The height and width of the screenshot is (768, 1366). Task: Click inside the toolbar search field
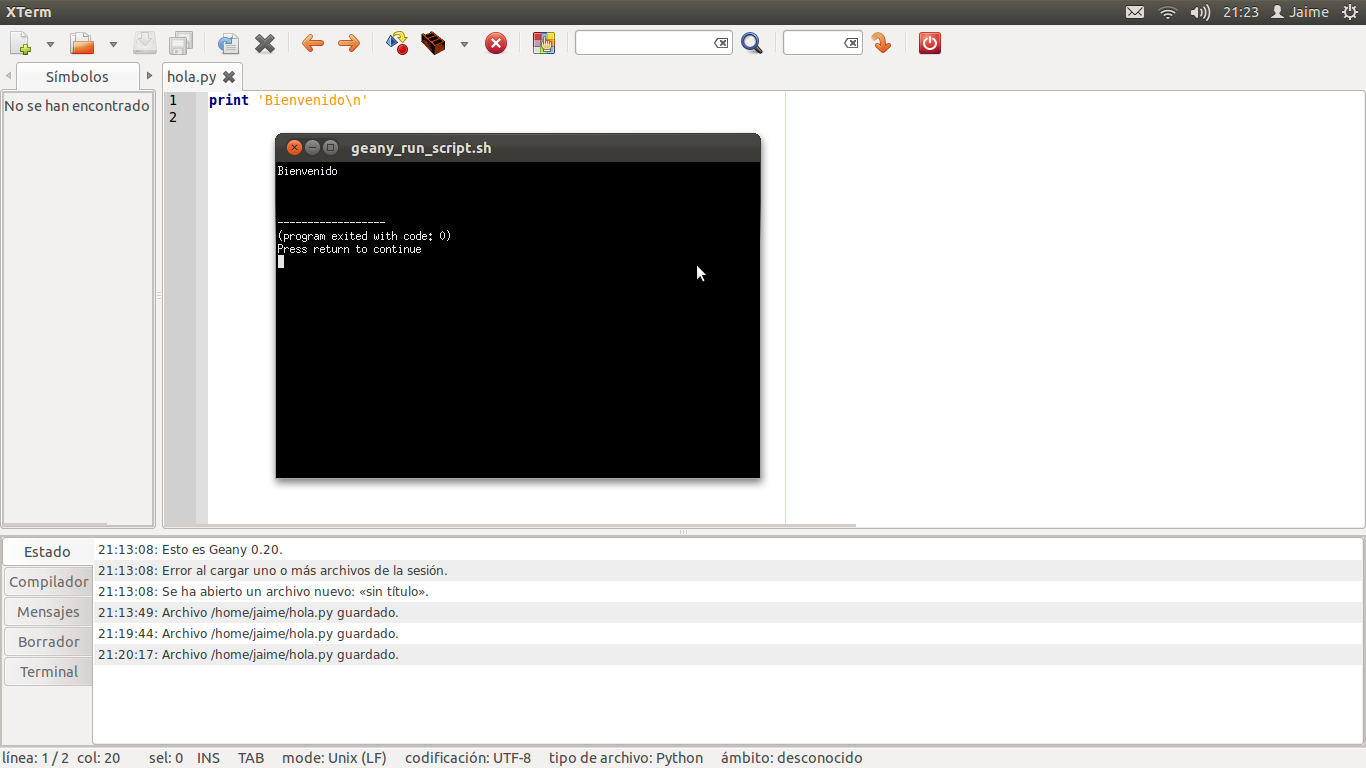tap(643, 43)
